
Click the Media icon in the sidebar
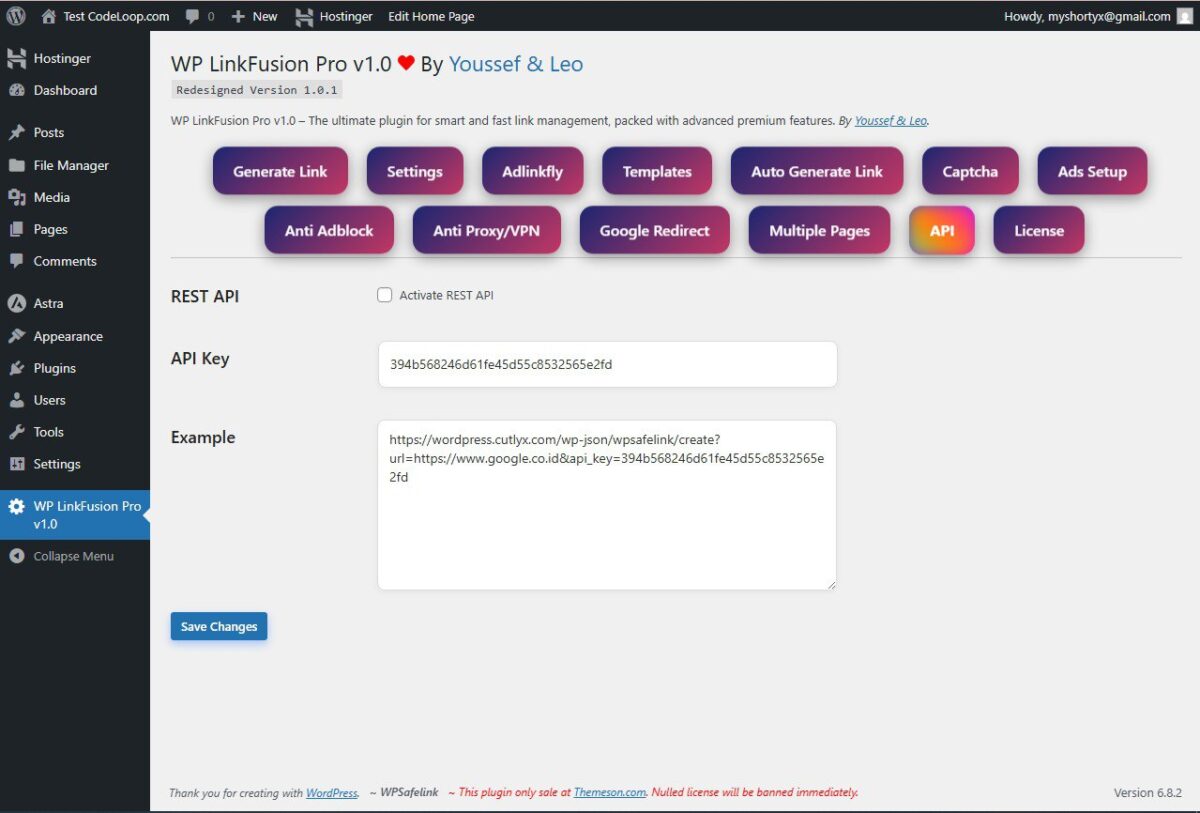pyautogui.click(x=17, y=197)
